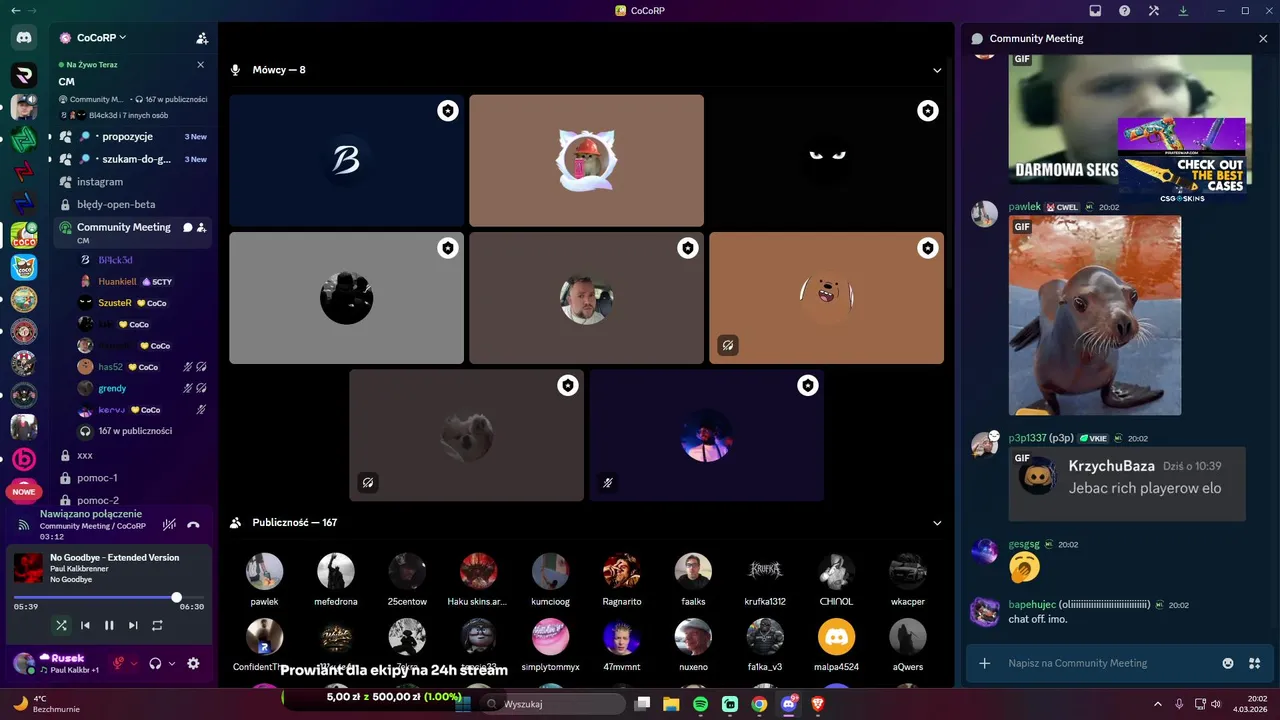Toggle microphone mute in user panel
Viewport: 1280px width, 720px height.
coord(119,663)
